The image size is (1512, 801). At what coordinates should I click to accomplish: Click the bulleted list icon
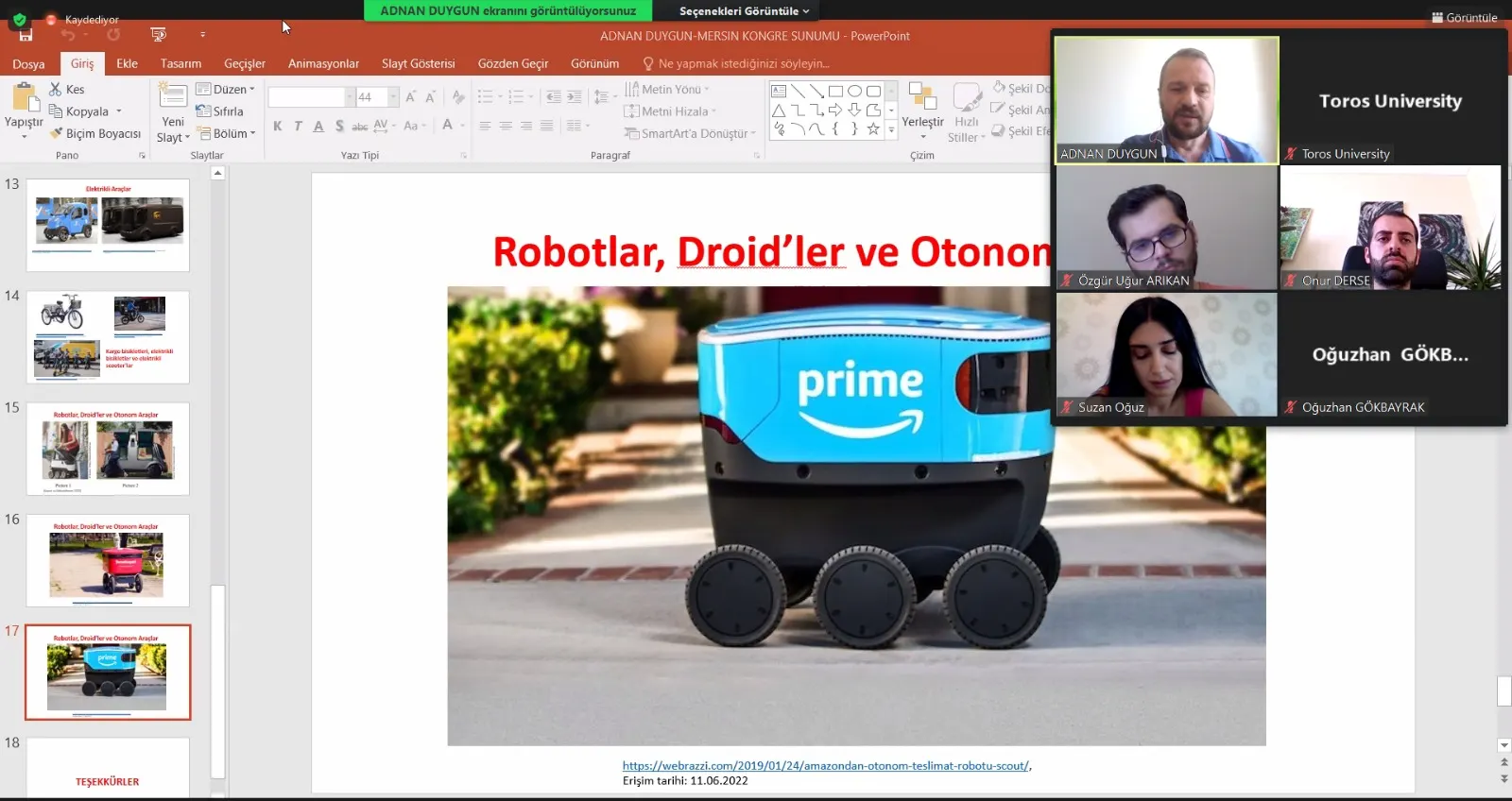point(486,96)
